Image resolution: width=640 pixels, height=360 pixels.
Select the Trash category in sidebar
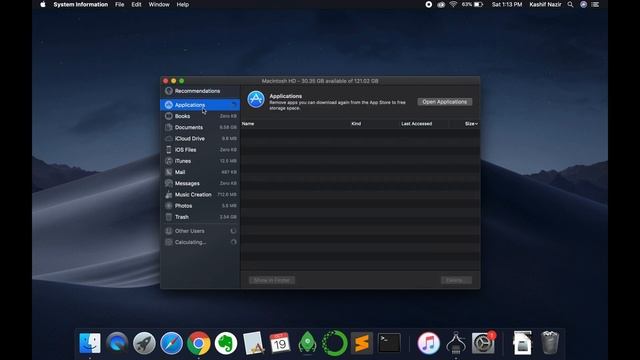[x=200, y=217]
